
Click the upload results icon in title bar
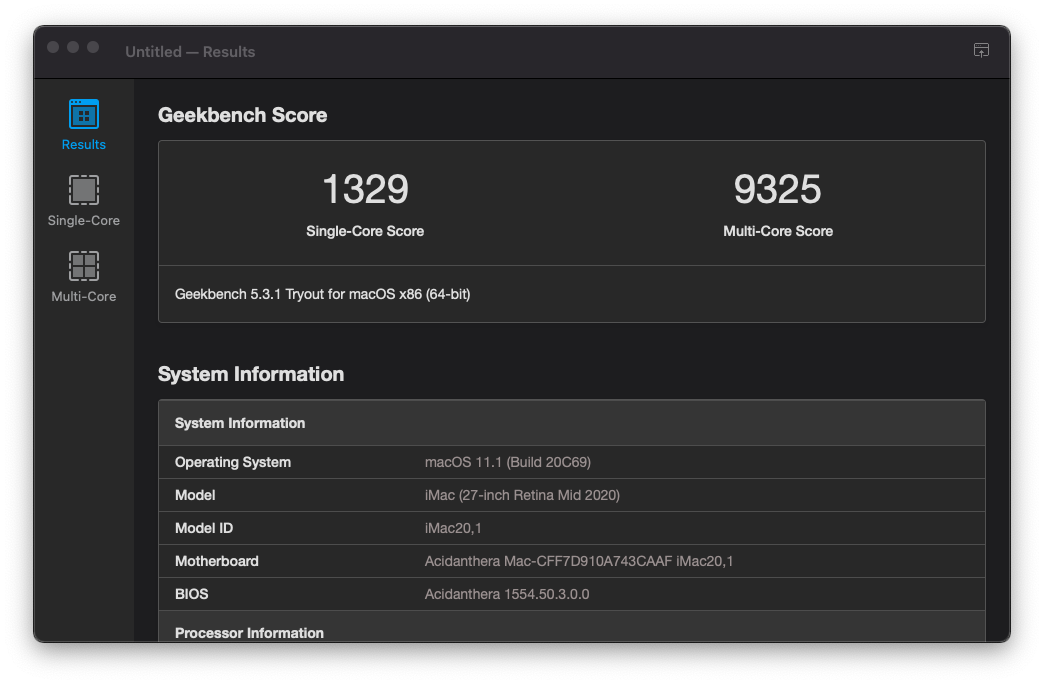(981, 51)
